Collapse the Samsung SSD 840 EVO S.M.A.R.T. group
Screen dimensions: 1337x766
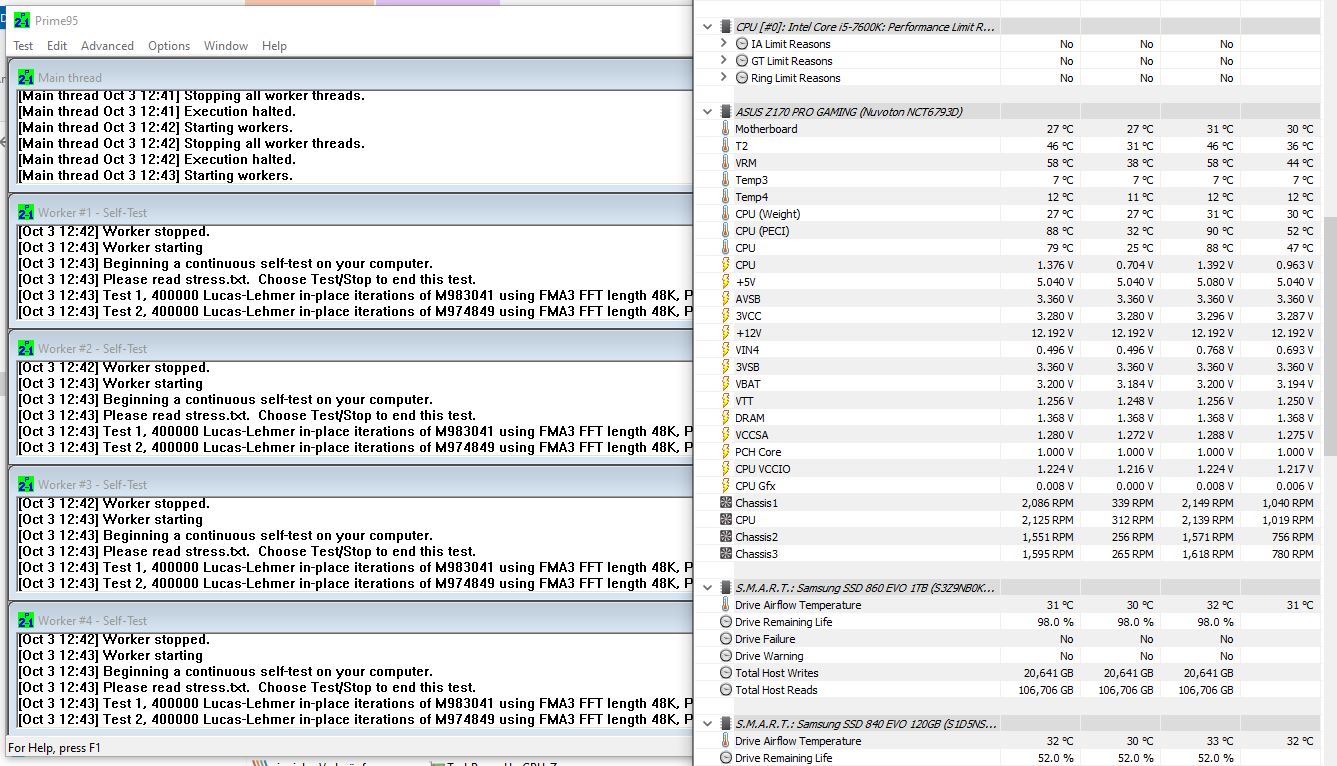(708, 724)
